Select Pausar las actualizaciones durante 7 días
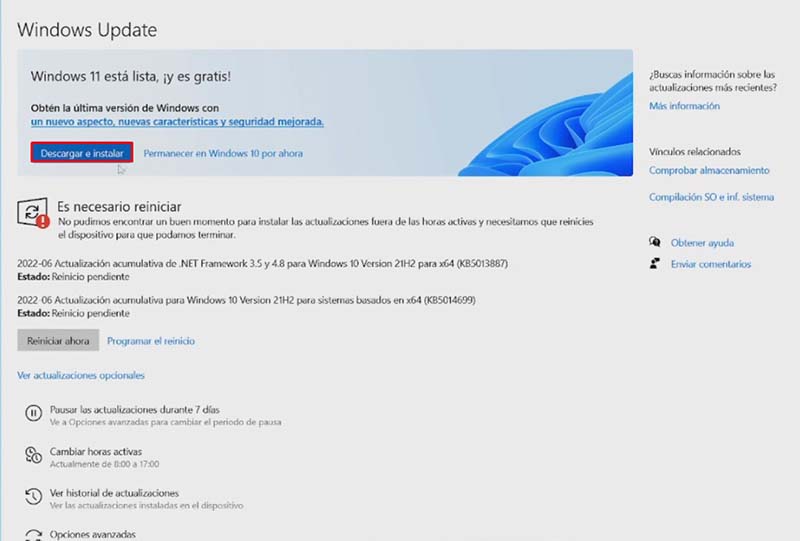The width and height of the screenshot is (800, 541). [x=135, y=409]
